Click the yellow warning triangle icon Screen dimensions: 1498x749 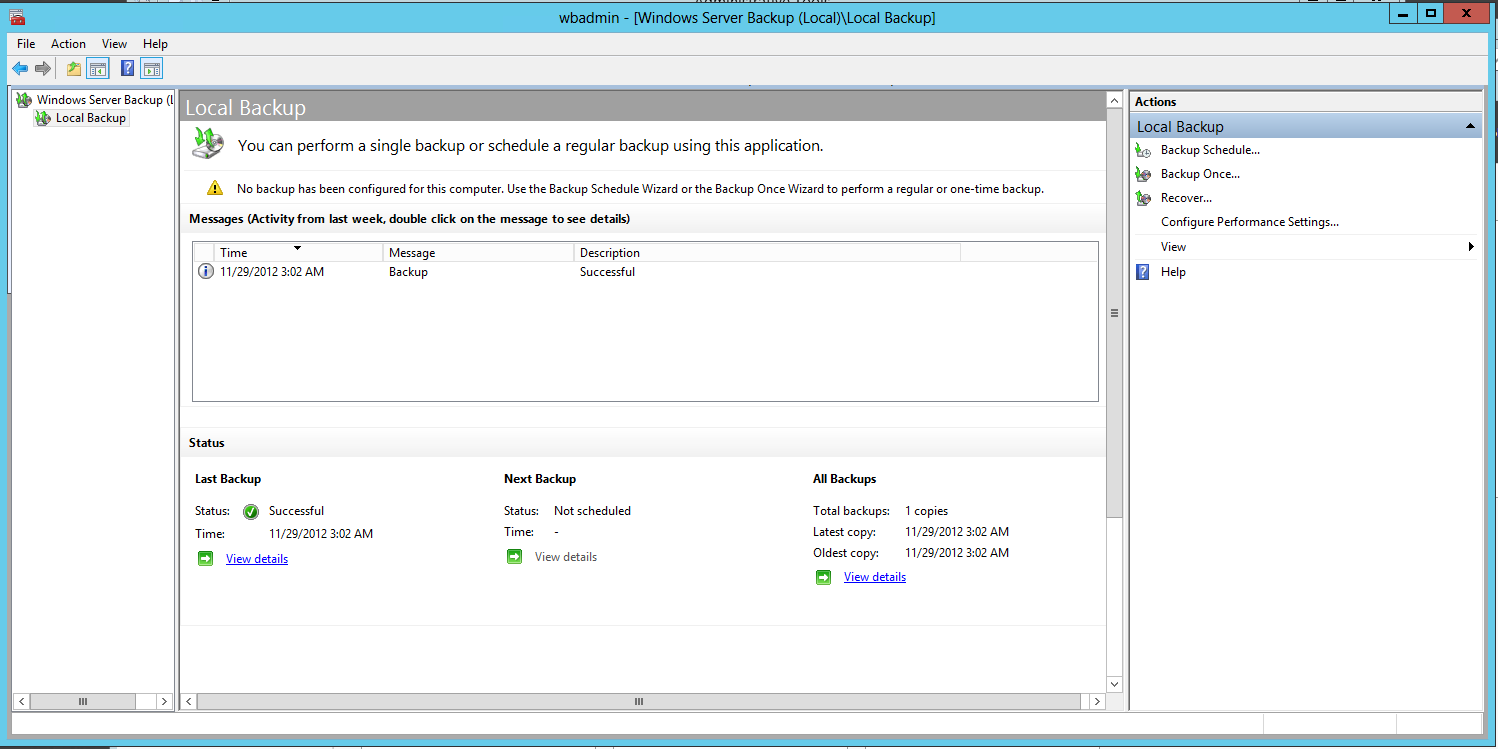click(x=215, y=188)
